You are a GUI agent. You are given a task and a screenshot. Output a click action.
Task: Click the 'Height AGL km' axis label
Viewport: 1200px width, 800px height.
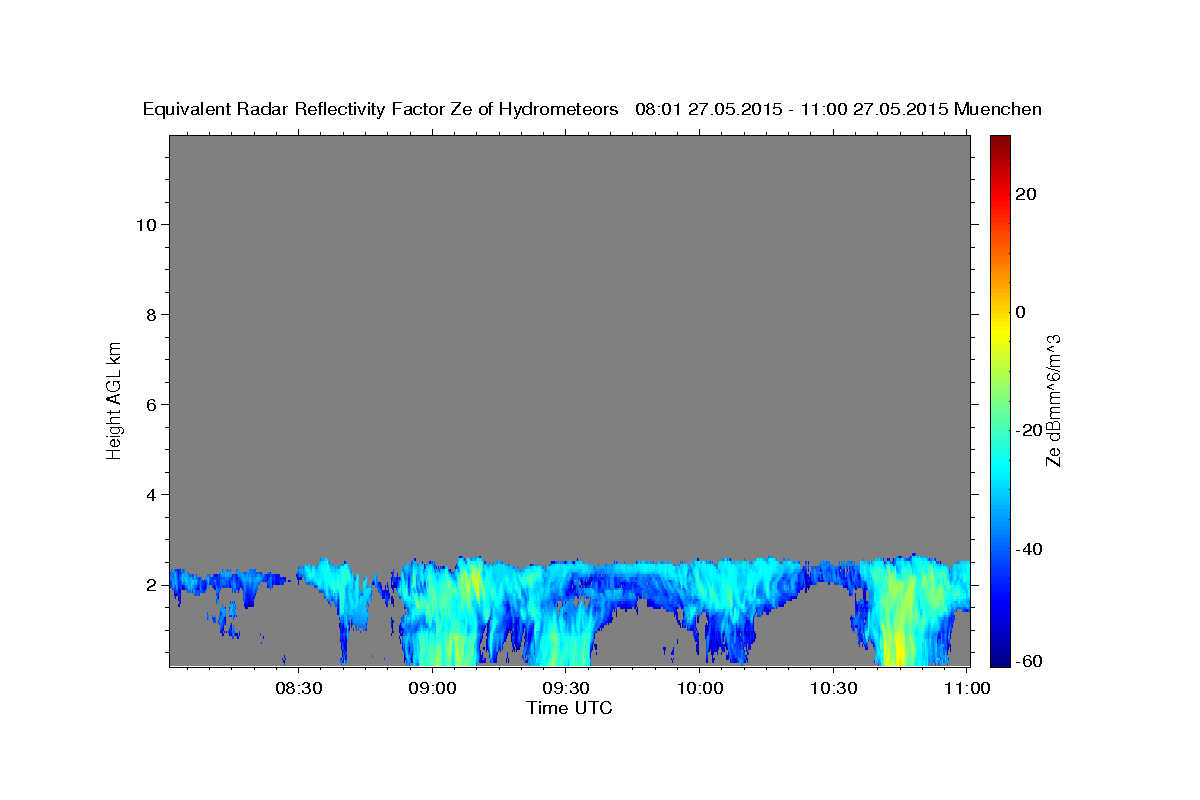tap(114, 399)
